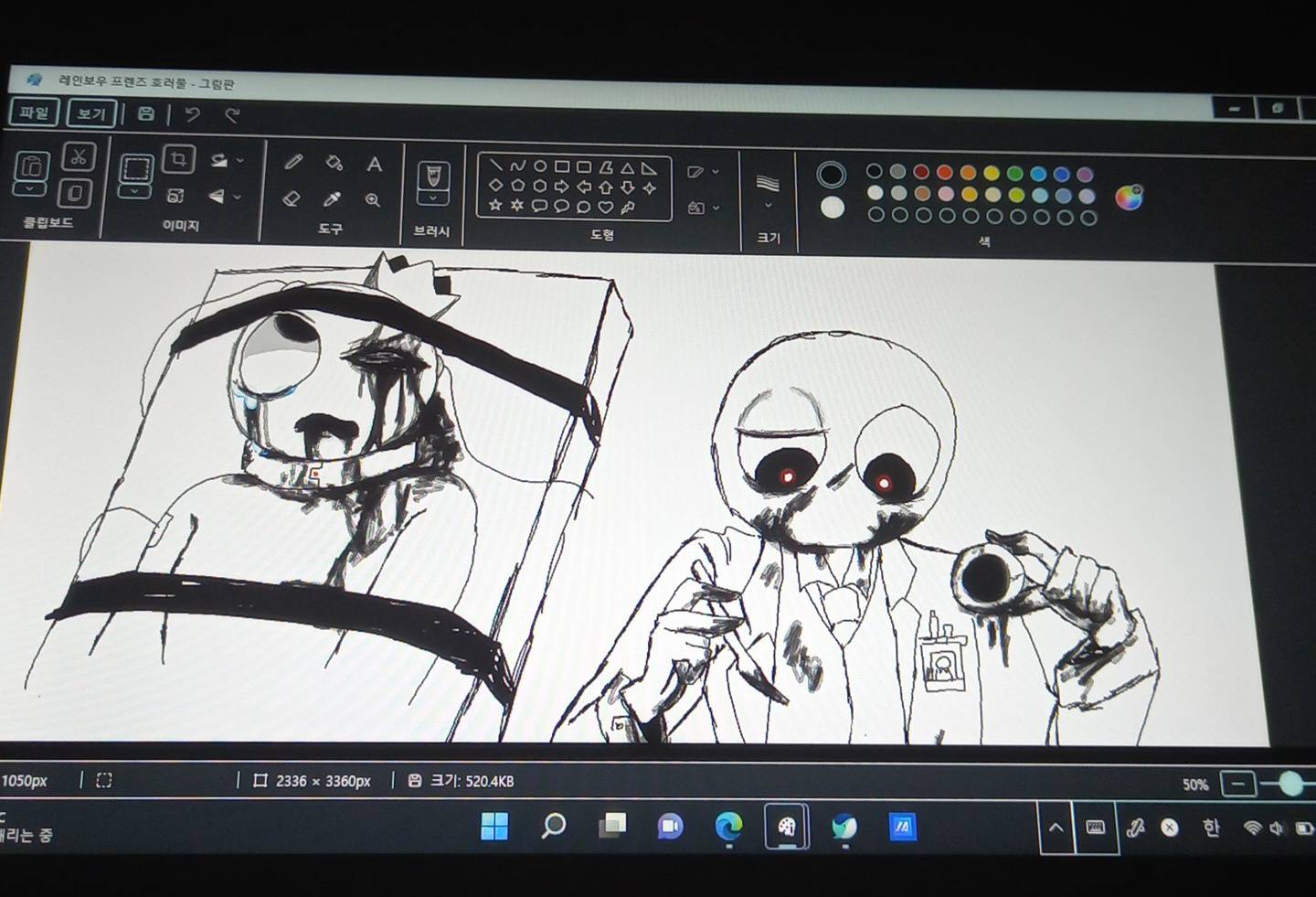The height and width of the screenshot is (897, 1316).
Task: Select the Brush tool
Action: click(432, 176)
